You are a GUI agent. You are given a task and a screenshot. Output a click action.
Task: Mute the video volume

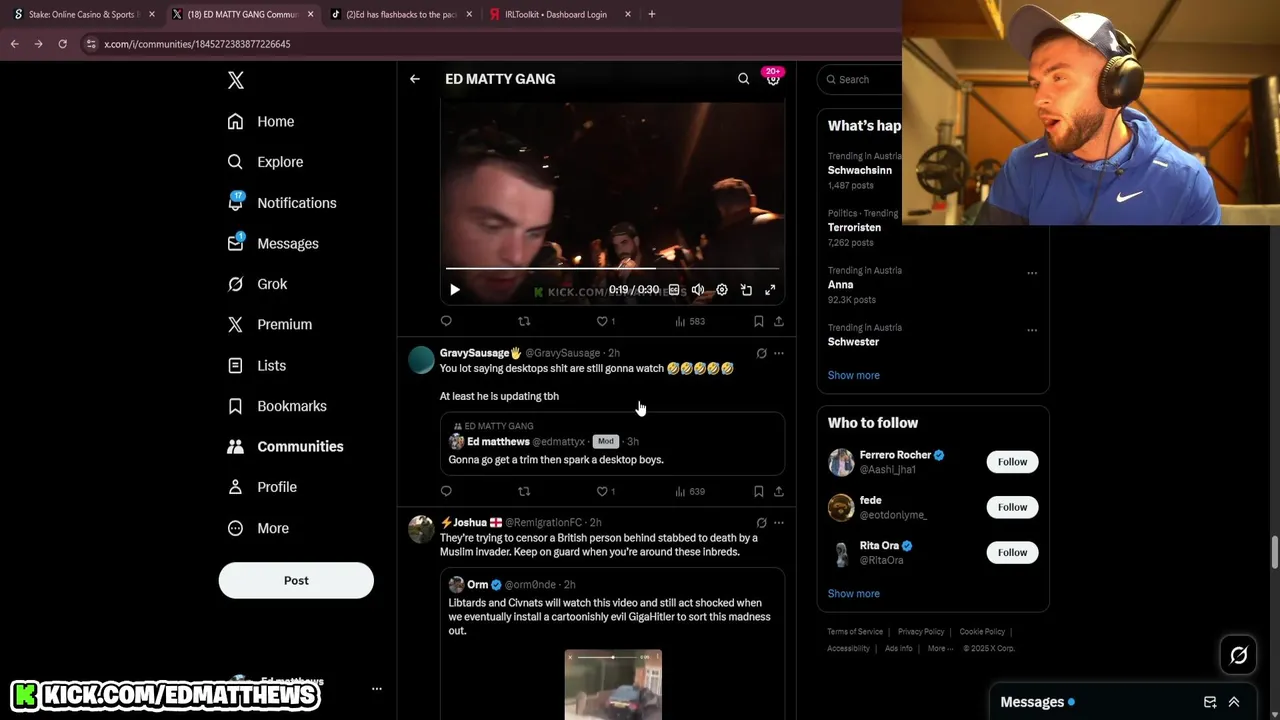click(698, 290)
